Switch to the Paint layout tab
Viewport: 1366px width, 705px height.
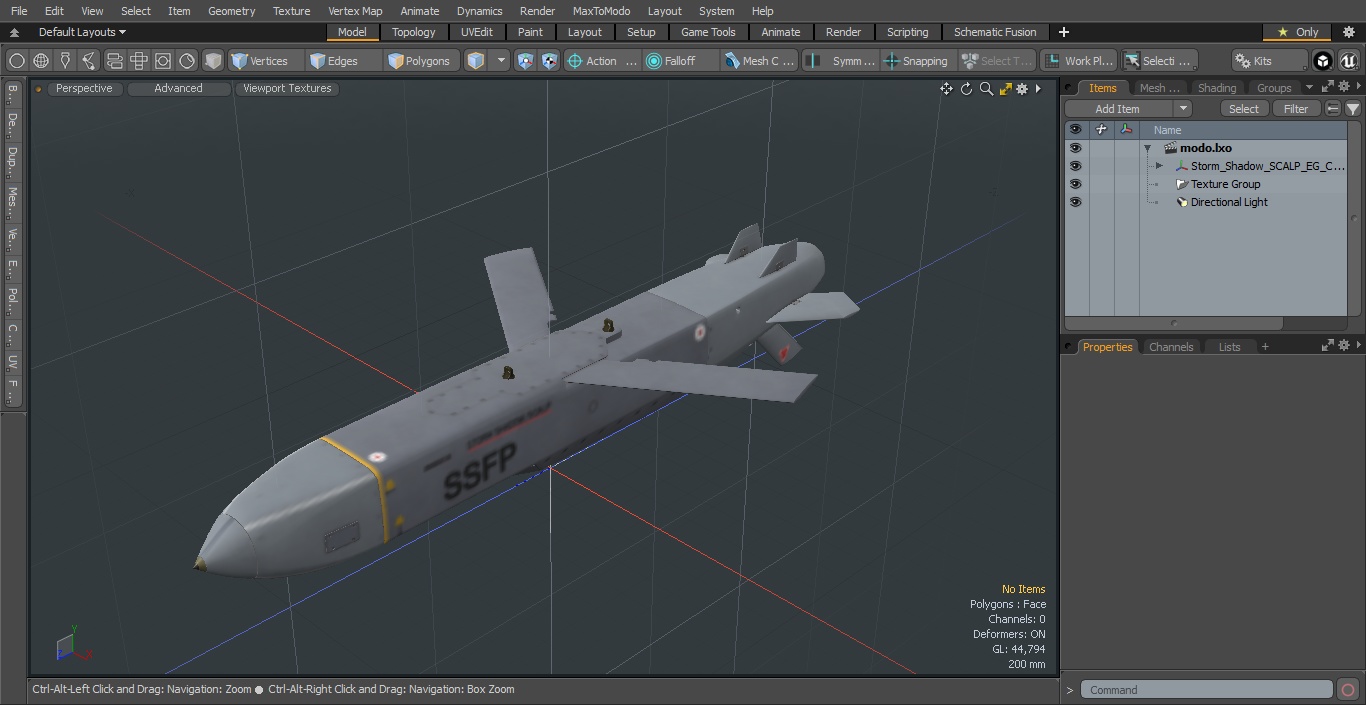pyautogui.click(x=531, y=32)
